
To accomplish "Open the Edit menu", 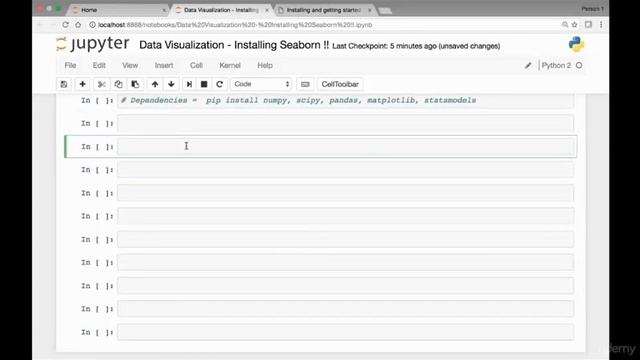I will [x=99, y=65].
